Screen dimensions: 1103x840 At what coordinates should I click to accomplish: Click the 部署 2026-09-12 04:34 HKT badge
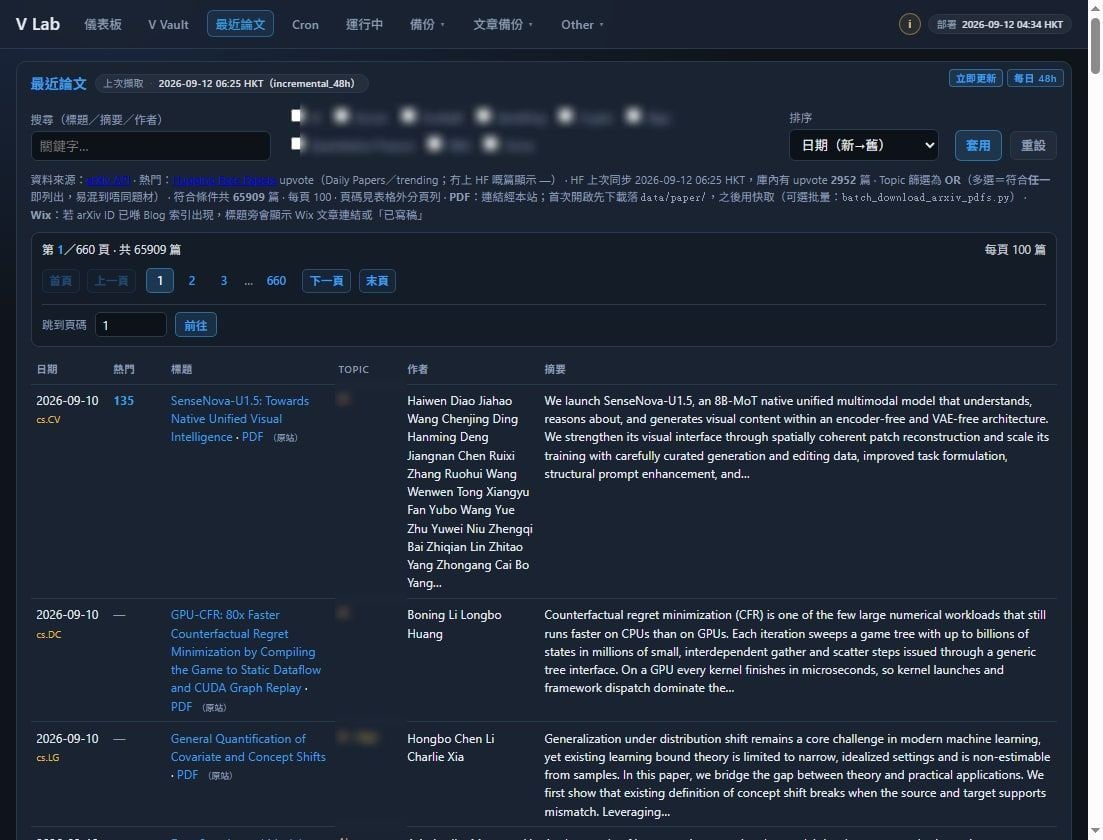pos(1000,24)
